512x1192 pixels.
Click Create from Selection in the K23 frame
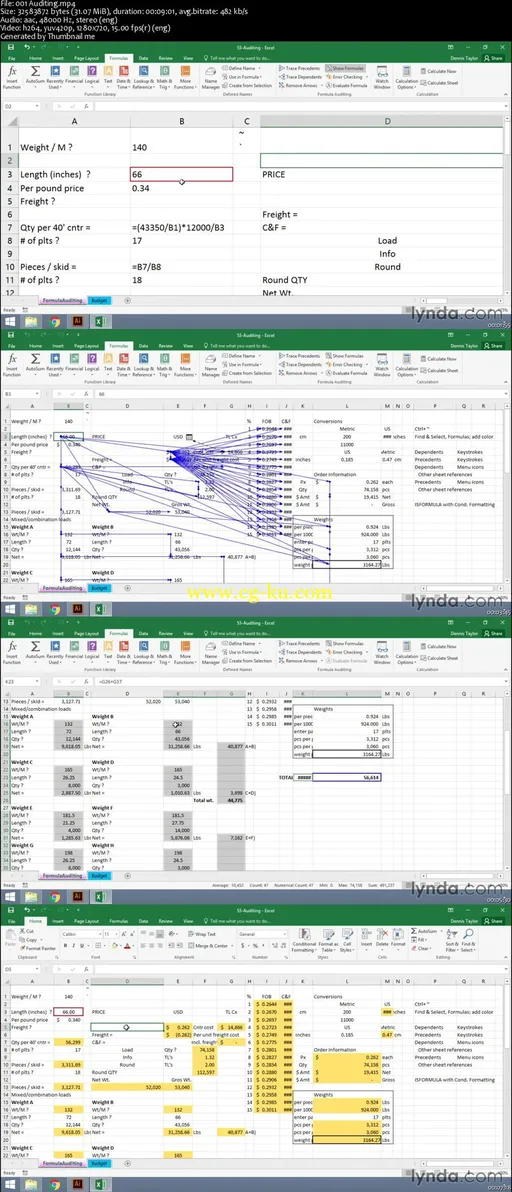(246, 661)
